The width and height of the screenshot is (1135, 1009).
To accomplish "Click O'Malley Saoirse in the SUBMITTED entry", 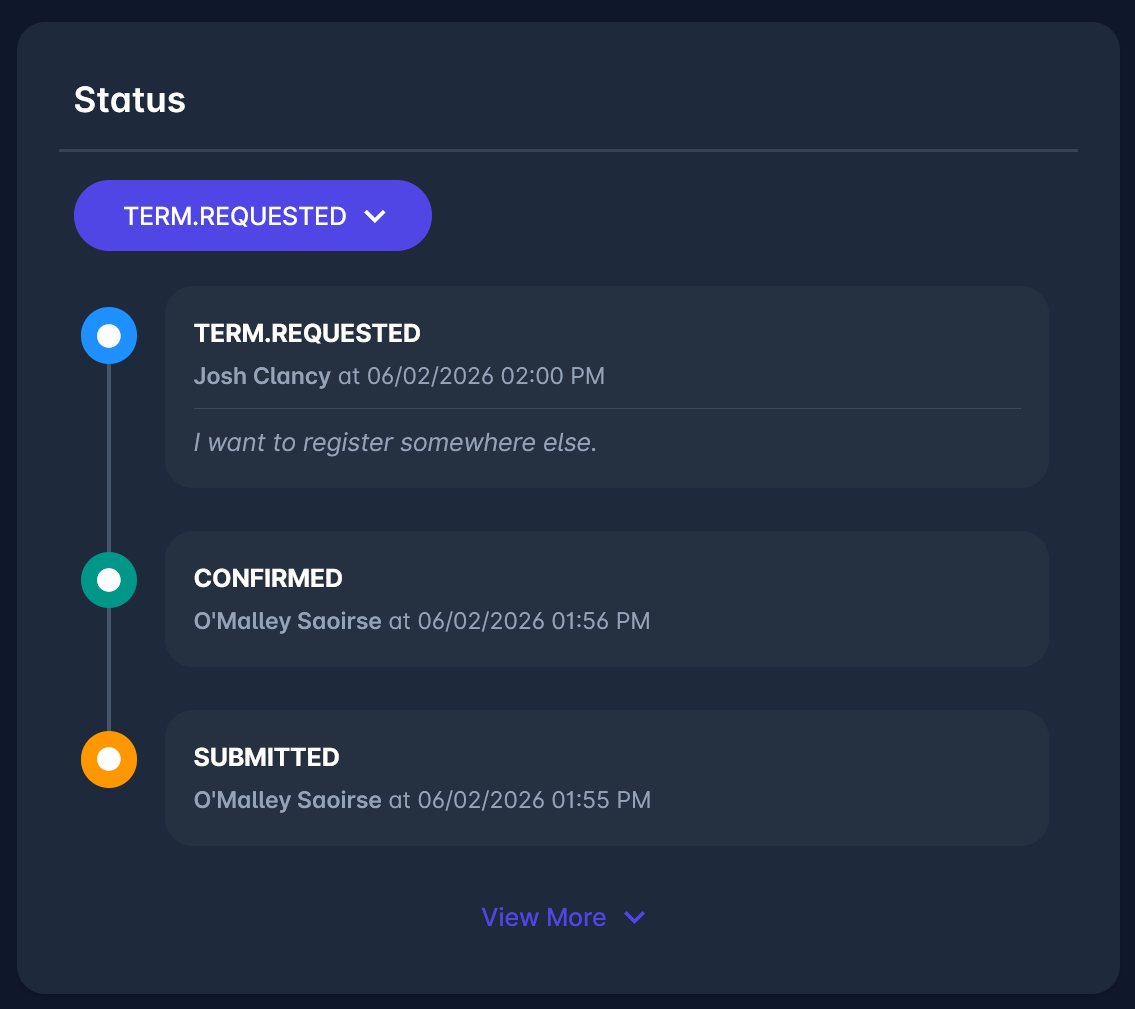I will [x=287, y=800].
